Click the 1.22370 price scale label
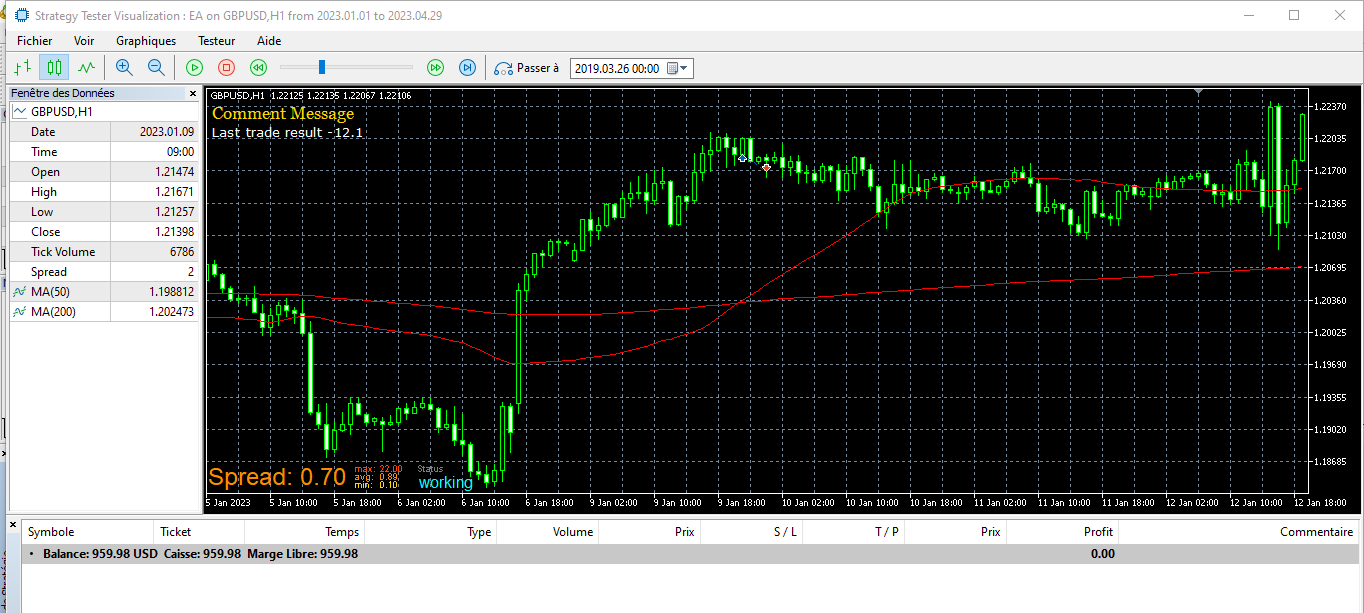Image resolution: width=1364 pixels, height=613 pixels. click(1331, 106)
